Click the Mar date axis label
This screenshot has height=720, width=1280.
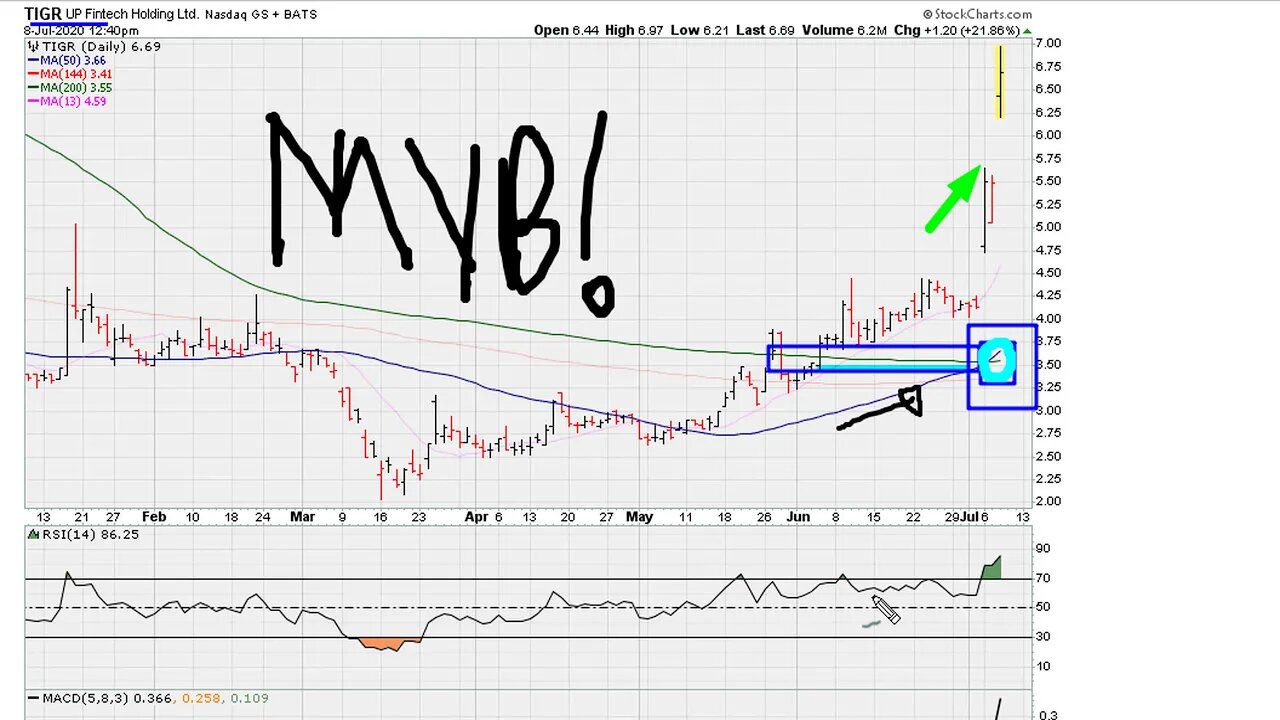coord(303,517)
